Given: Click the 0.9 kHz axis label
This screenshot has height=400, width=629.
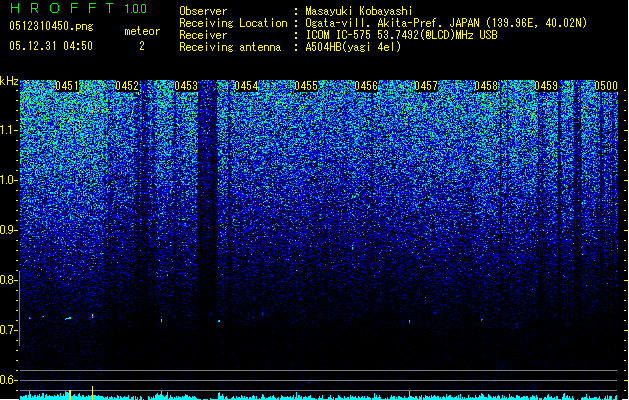Looking at the screenshot, I should click(x=9, y=230).
